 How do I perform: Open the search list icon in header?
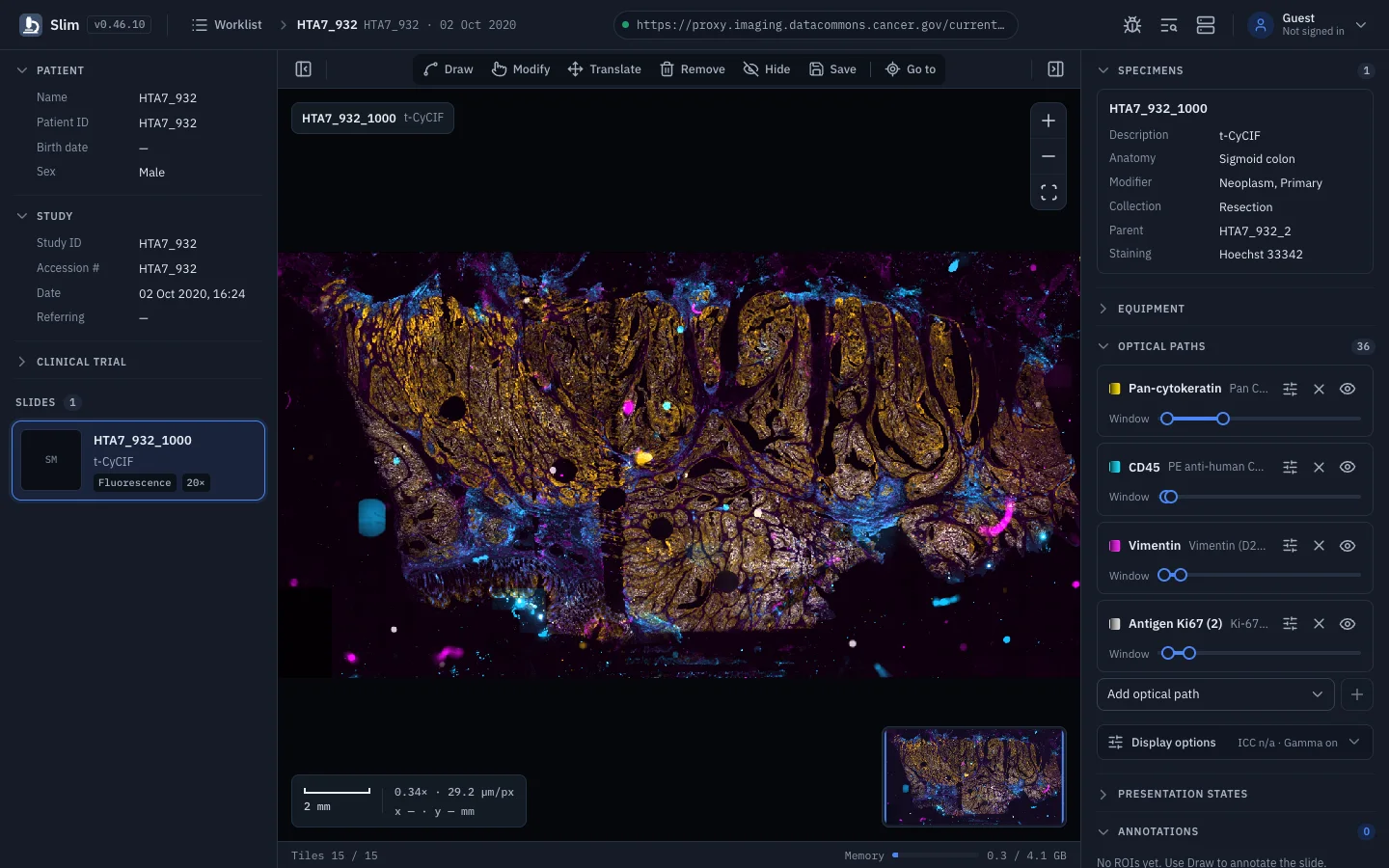point(1169,25)
